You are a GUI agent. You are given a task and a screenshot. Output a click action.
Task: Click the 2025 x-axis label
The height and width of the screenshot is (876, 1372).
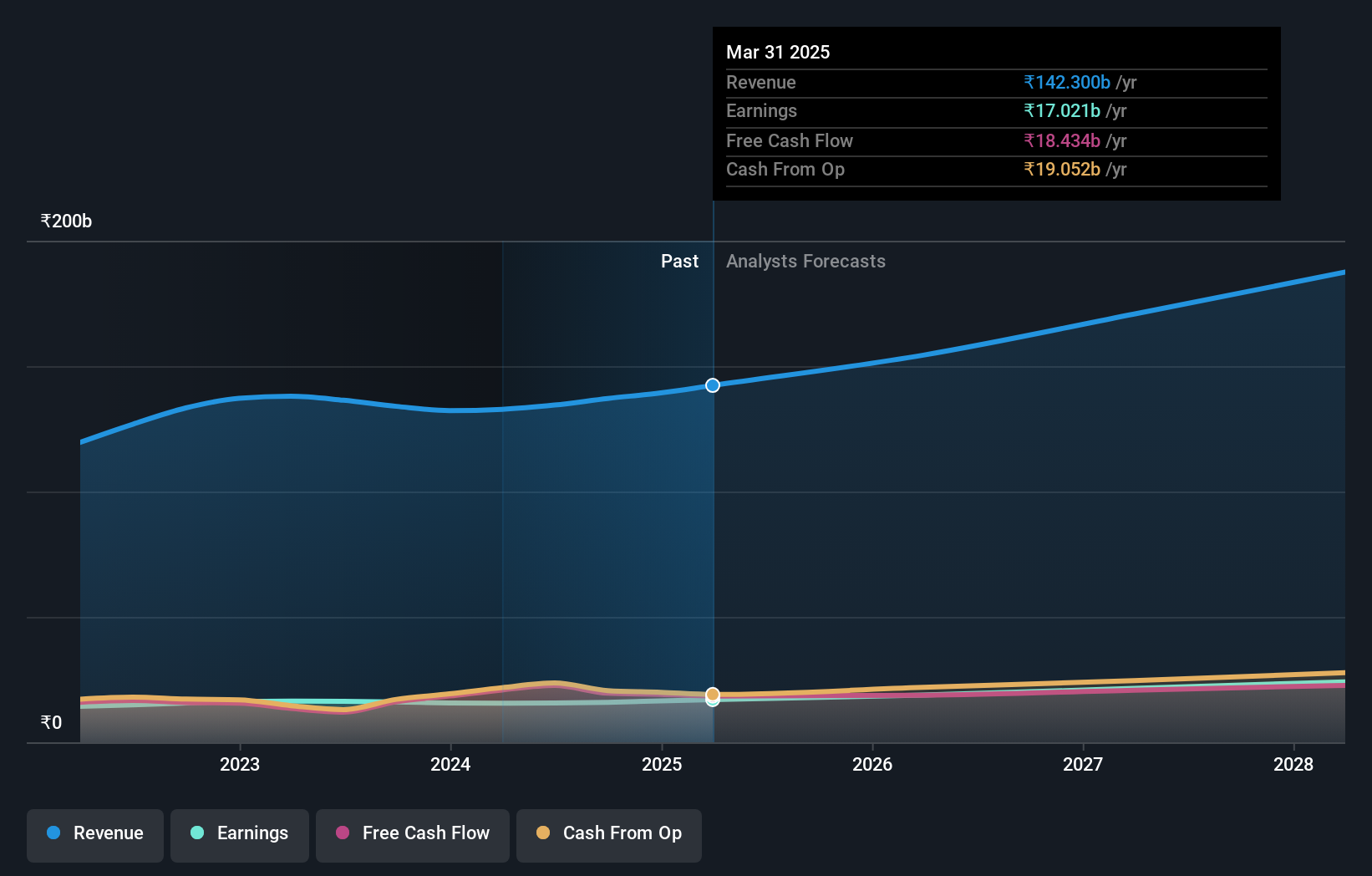[662, 764]
